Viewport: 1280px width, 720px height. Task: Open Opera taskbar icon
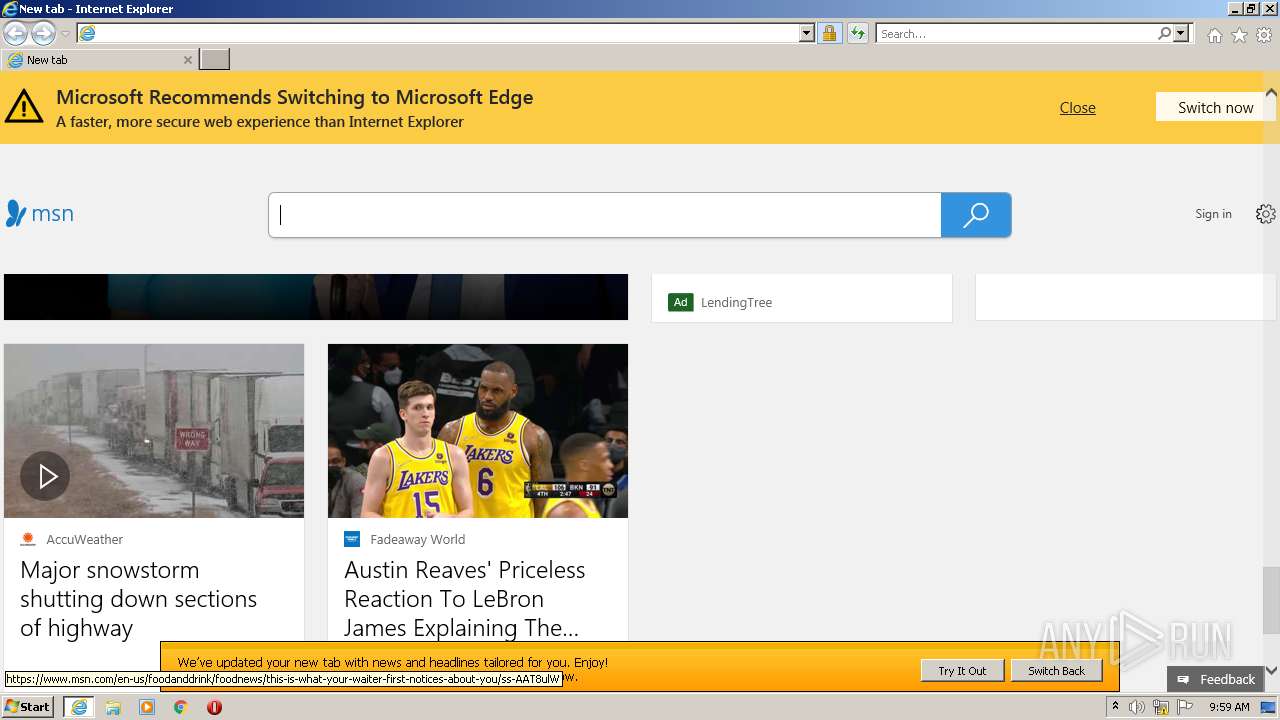[214, 707]
